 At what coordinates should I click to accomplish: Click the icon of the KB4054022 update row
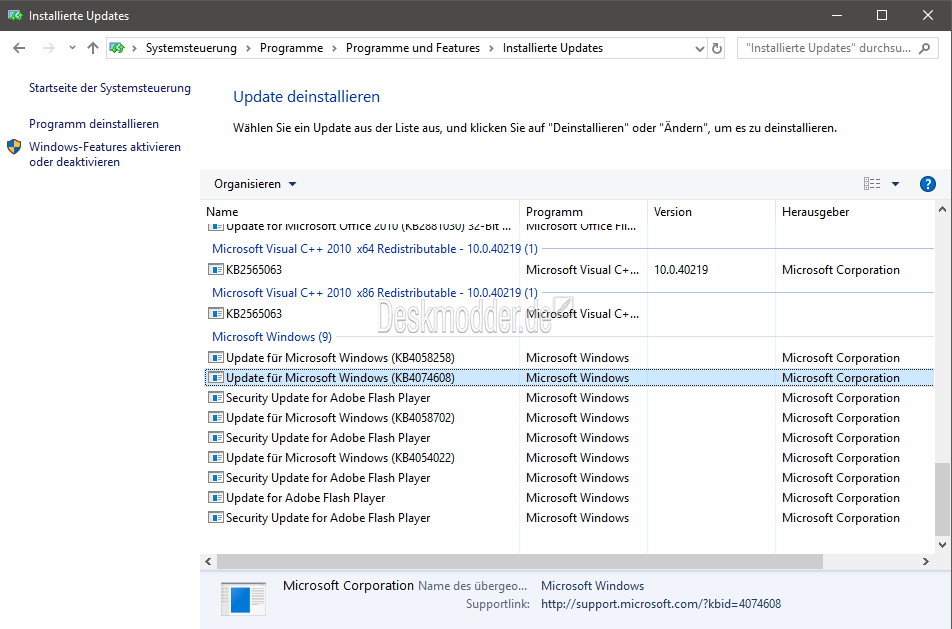click(216, 458)
